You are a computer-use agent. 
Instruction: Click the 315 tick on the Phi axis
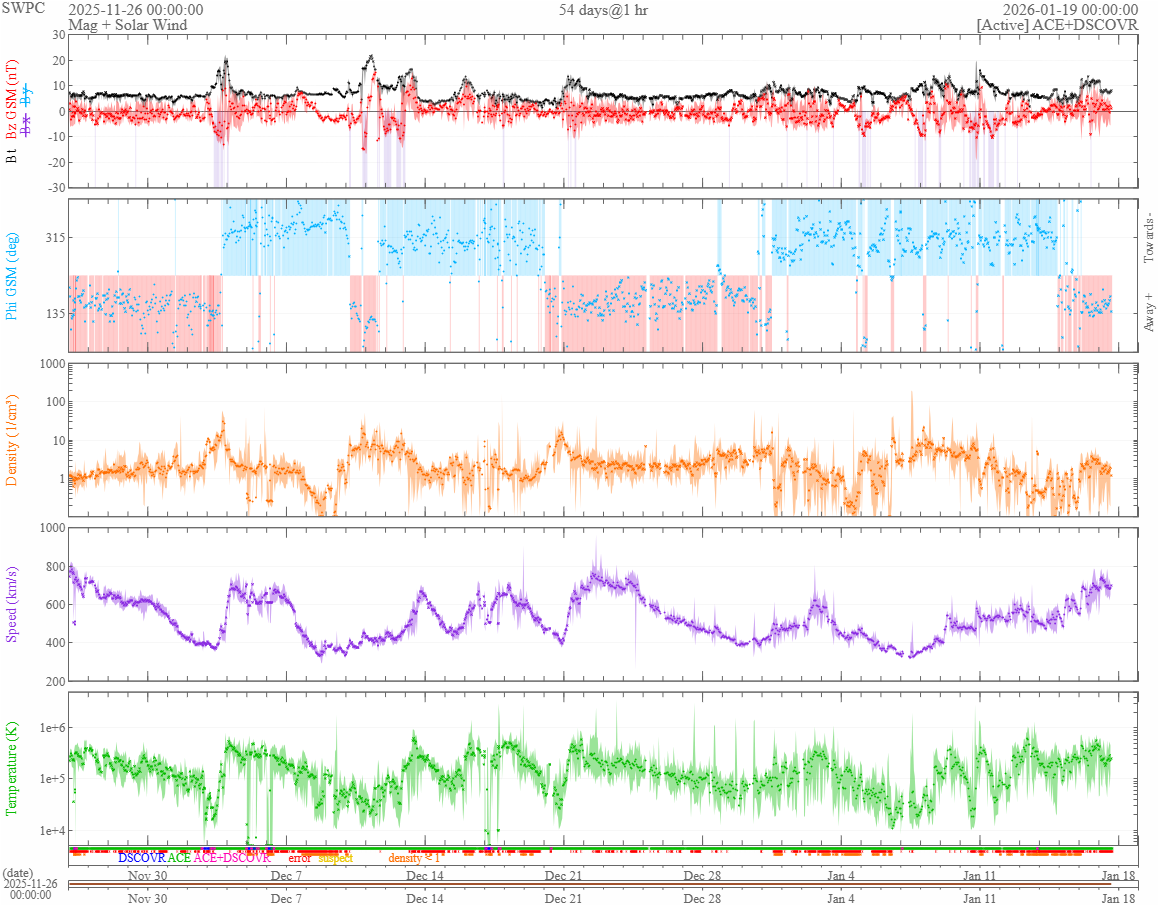[55, 237]
